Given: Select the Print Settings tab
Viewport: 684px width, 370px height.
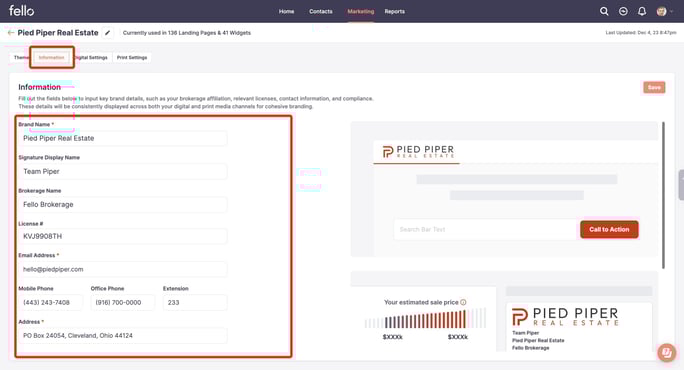Looking at the screenshot, I should [x=132, y=58].
